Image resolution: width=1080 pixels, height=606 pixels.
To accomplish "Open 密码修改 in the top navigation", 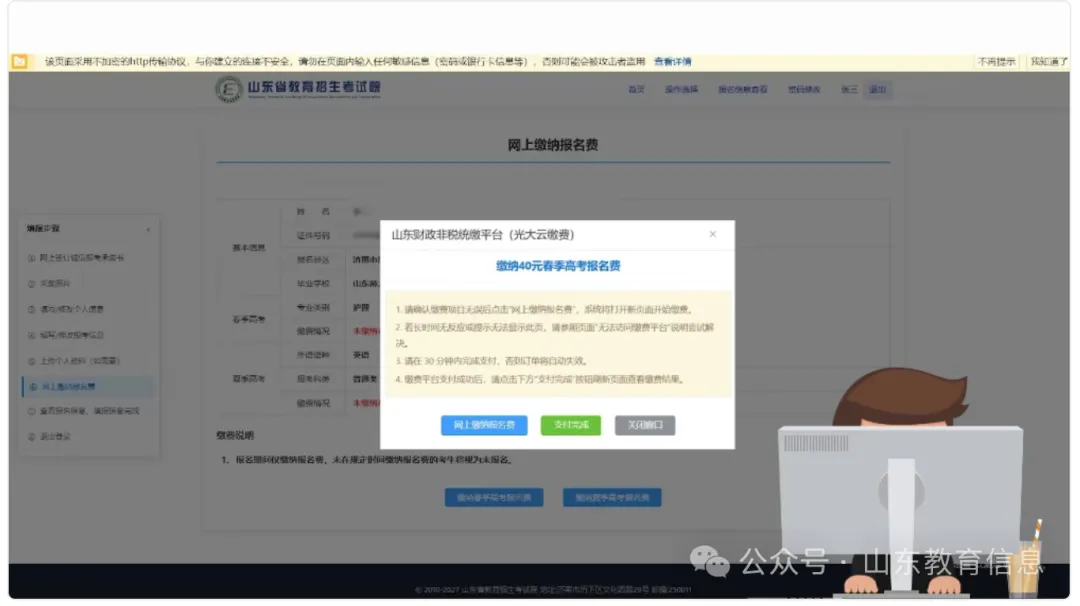I will point(804,90).
